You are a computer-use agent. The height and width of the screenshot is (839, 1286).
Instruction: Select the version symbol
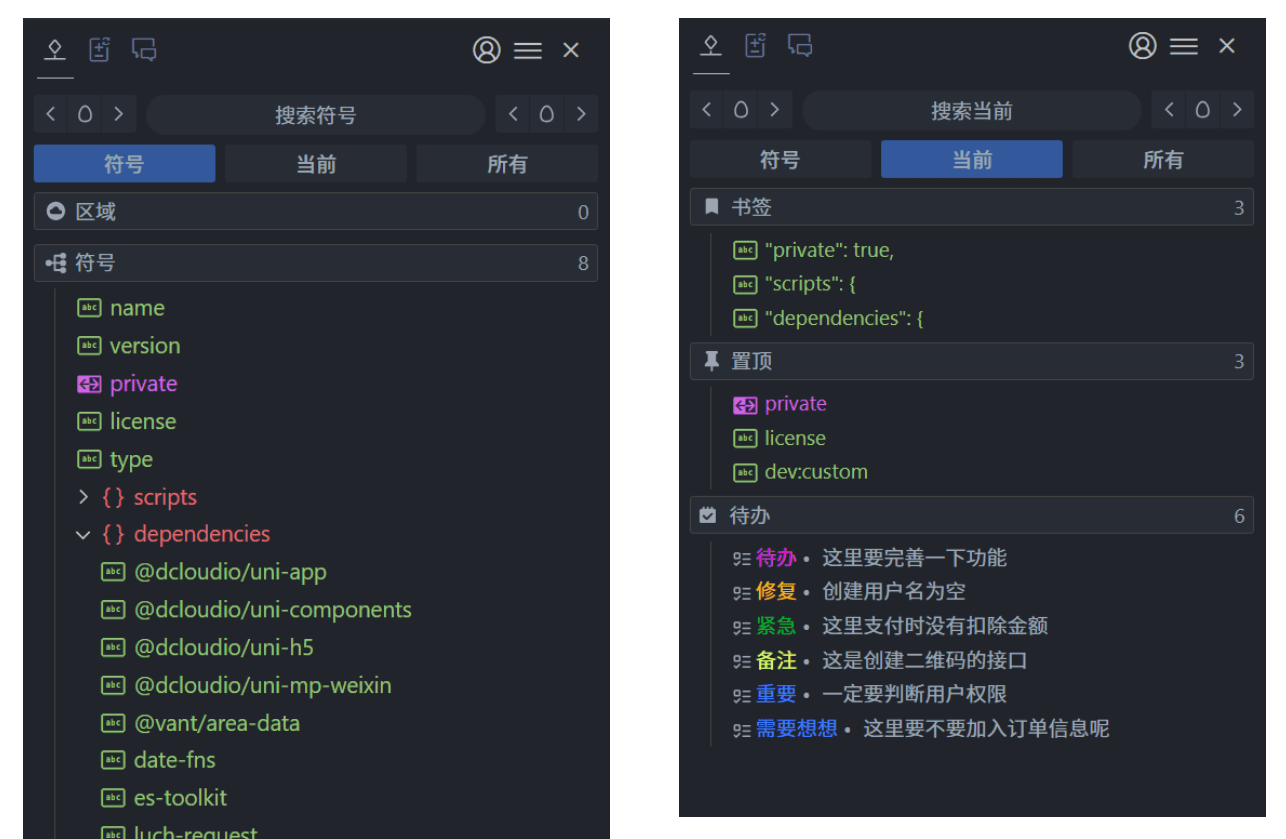(145, 346)
